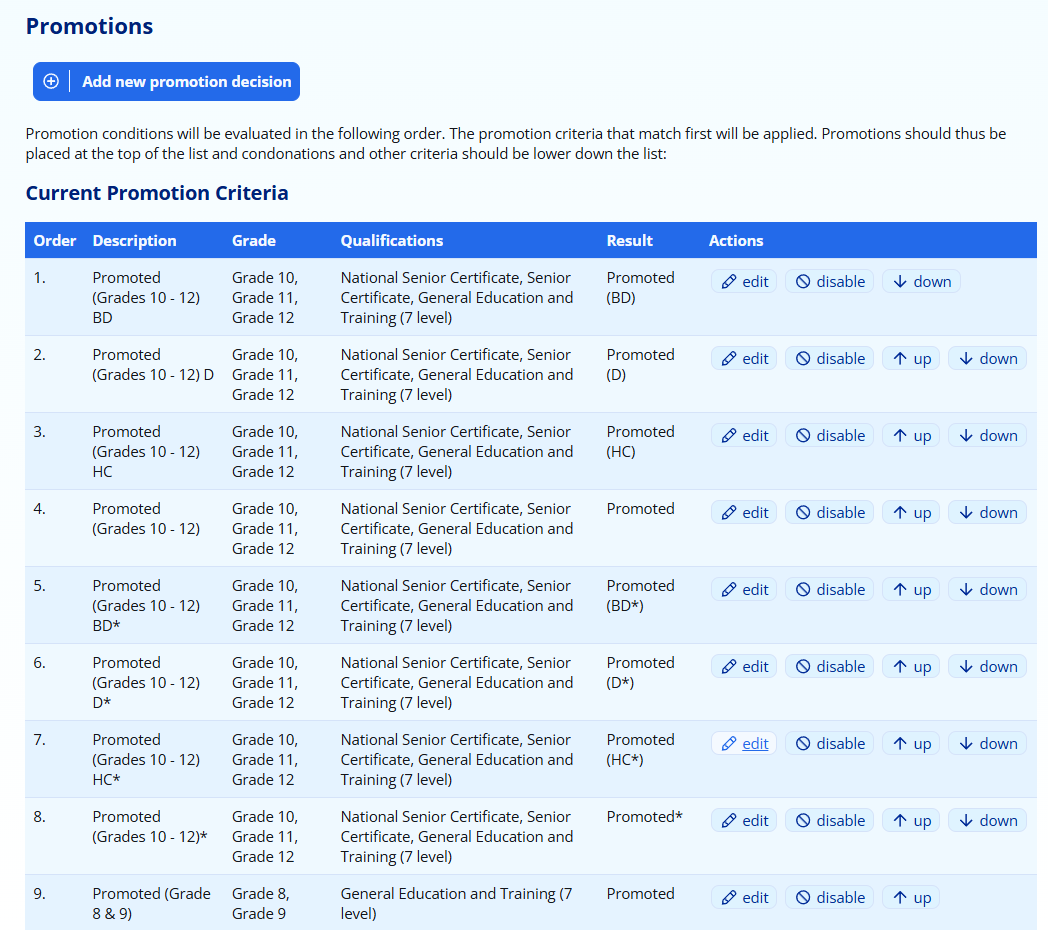Screen dimensions: 1048x930
Task: Move row 5 BD* criterion down
Action: tap(987, 590)
